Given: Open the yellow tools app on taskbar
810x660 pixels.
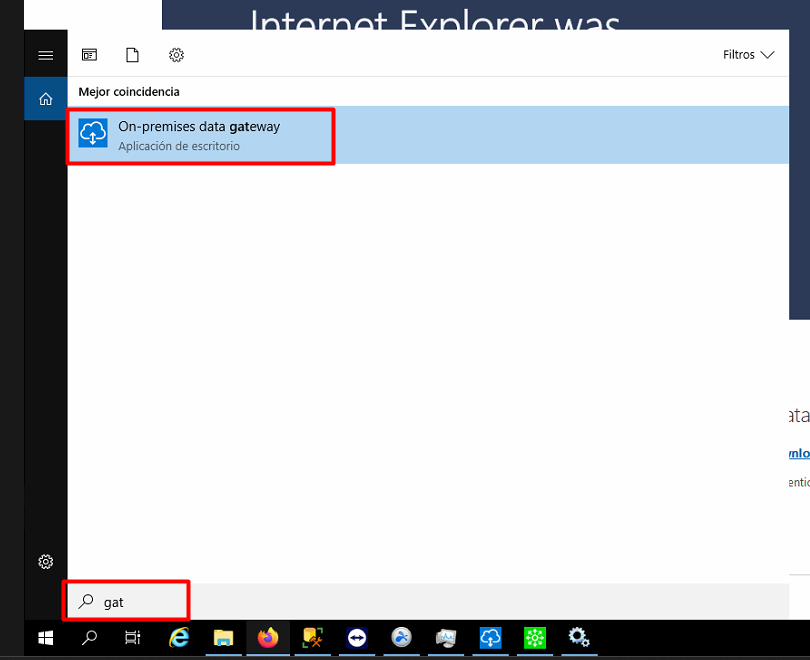Looking at the screenshot, I should pyautogui.click(x=313, y=638).
